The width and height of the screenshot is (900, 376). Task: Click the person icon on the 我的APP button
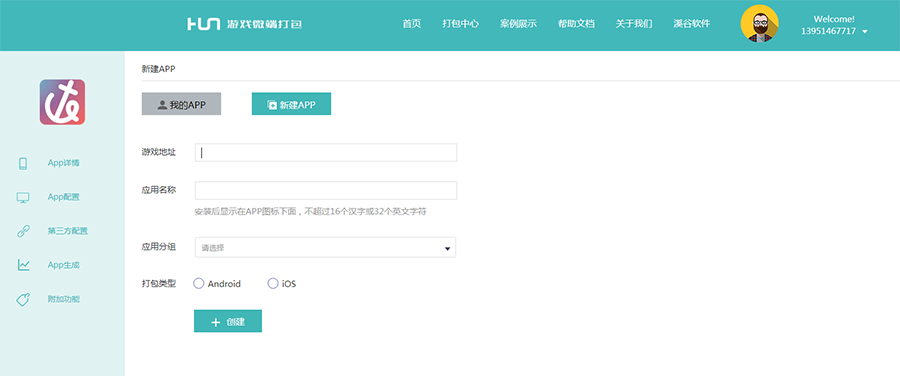[x=162, y=105]
